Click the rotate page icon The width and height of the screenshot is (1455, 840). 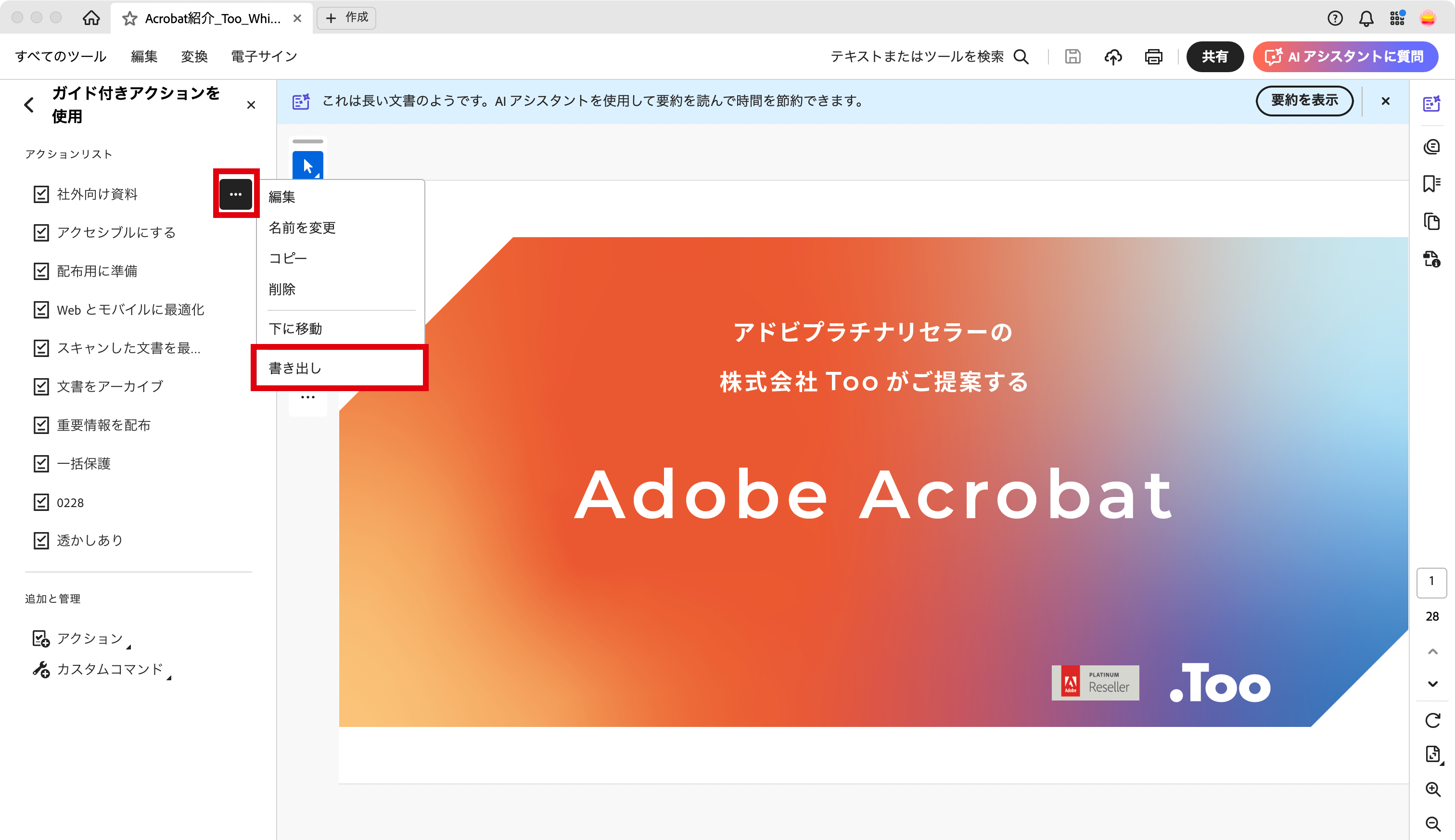(x=1432, y=720)
